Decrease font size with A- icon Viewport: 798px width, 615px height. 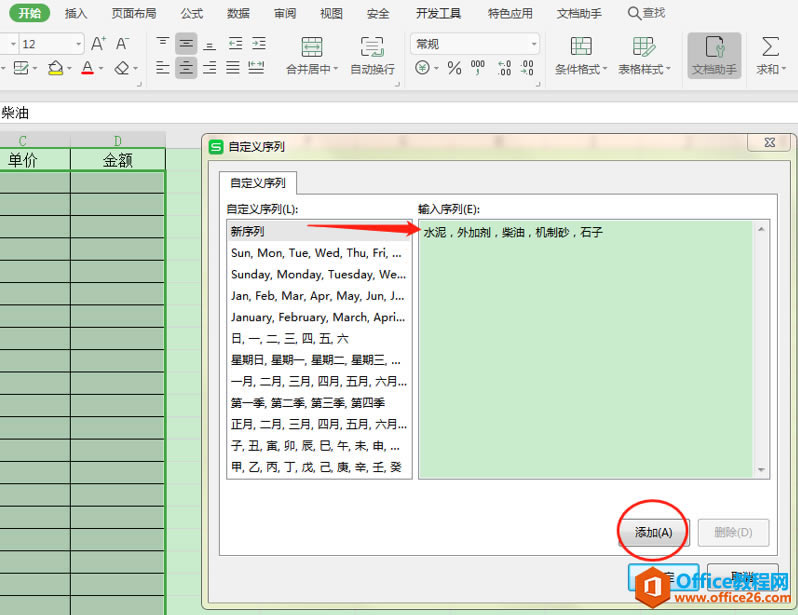click(122, 44)
